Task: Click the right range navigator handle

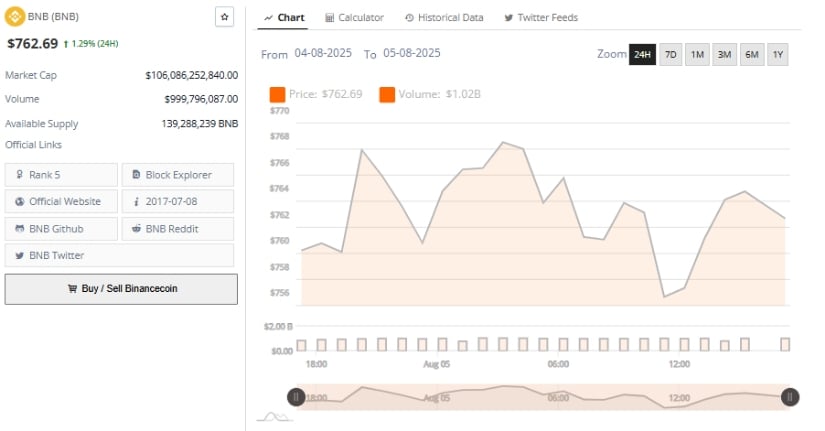Action: pos(790,397)
